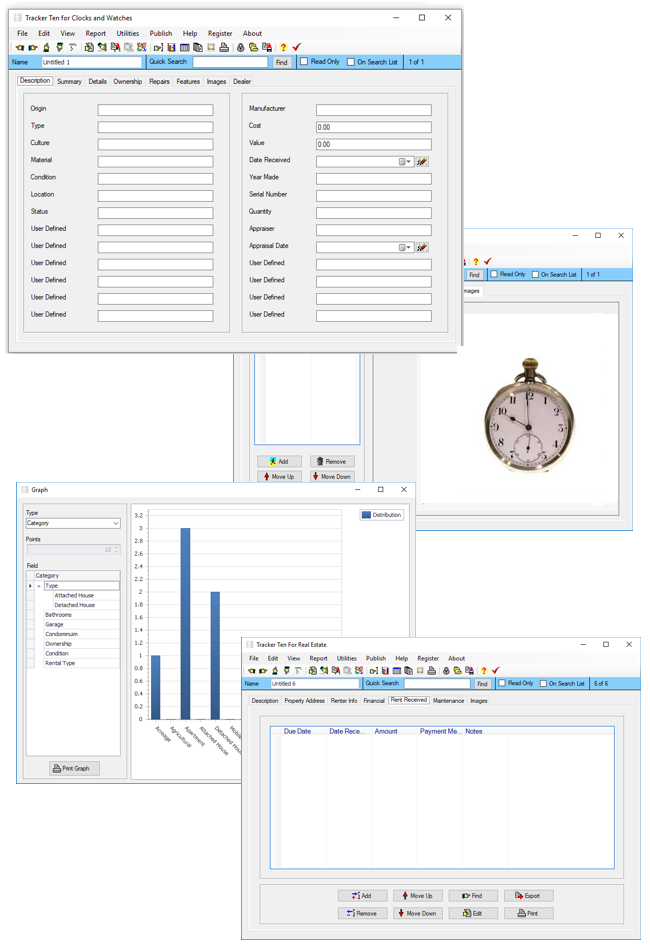The image size is (650, 950).
Task: Click Move Down button in Real Estate window
Action: (x=418, y=913)
